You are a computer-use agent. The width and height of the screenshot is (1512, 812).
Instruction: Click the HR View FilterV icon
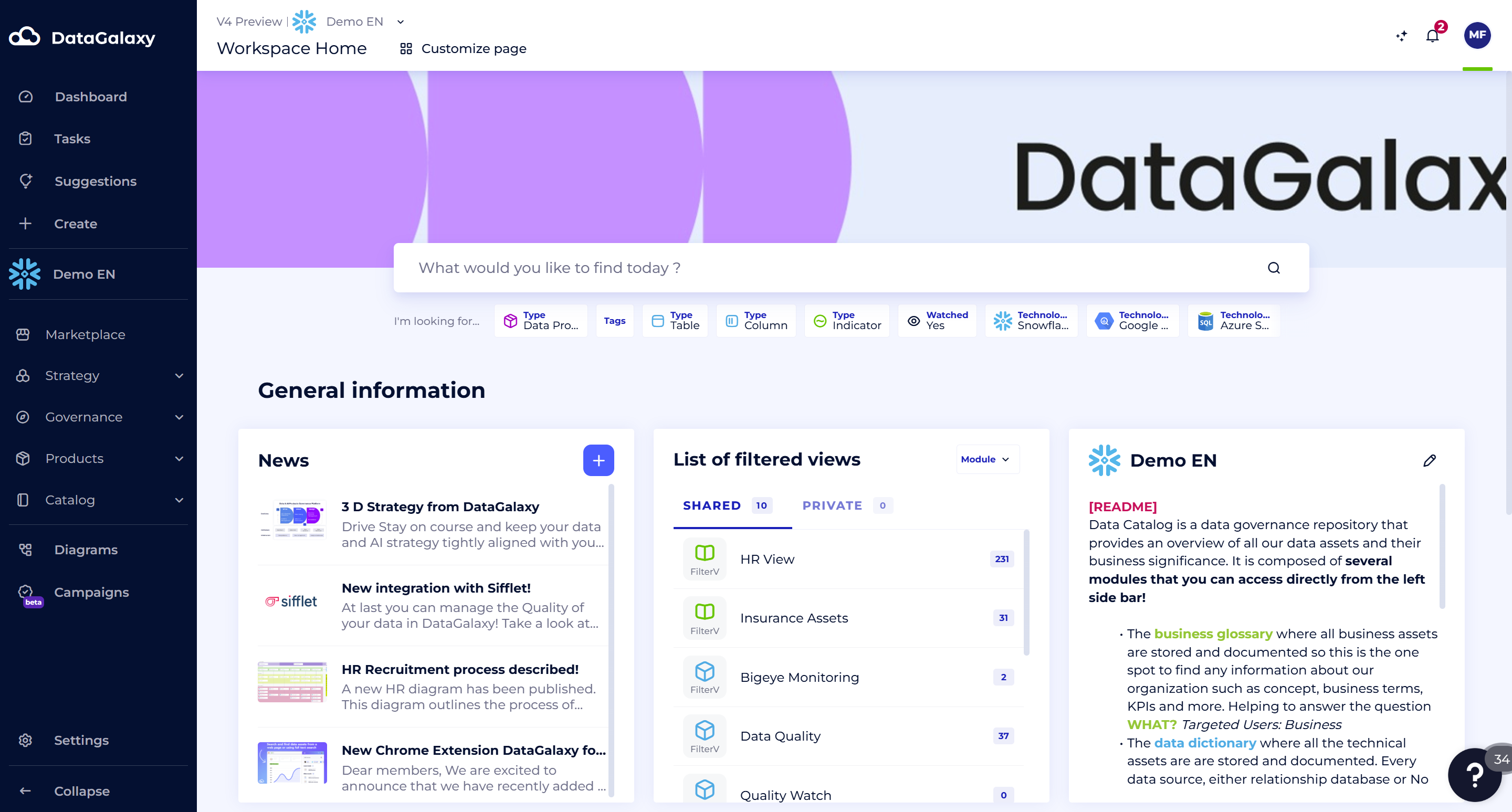(x=705, y=559)
